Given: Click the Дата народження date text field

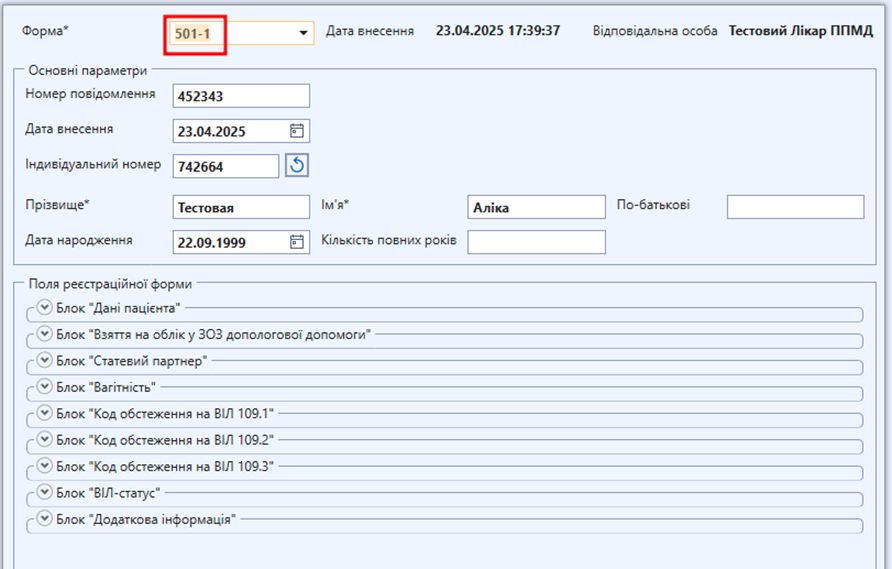Looking at the screenshot, I should click(228, 242).
